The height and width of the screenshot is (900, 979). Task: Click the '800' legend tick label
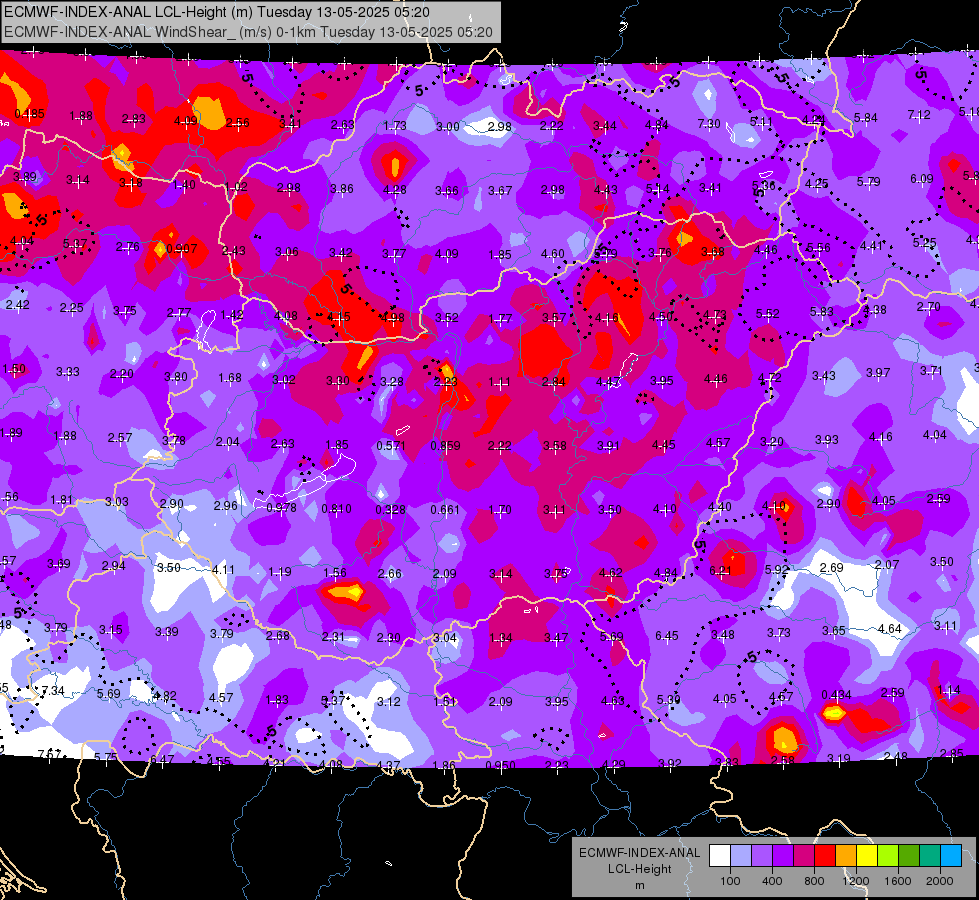814,881
